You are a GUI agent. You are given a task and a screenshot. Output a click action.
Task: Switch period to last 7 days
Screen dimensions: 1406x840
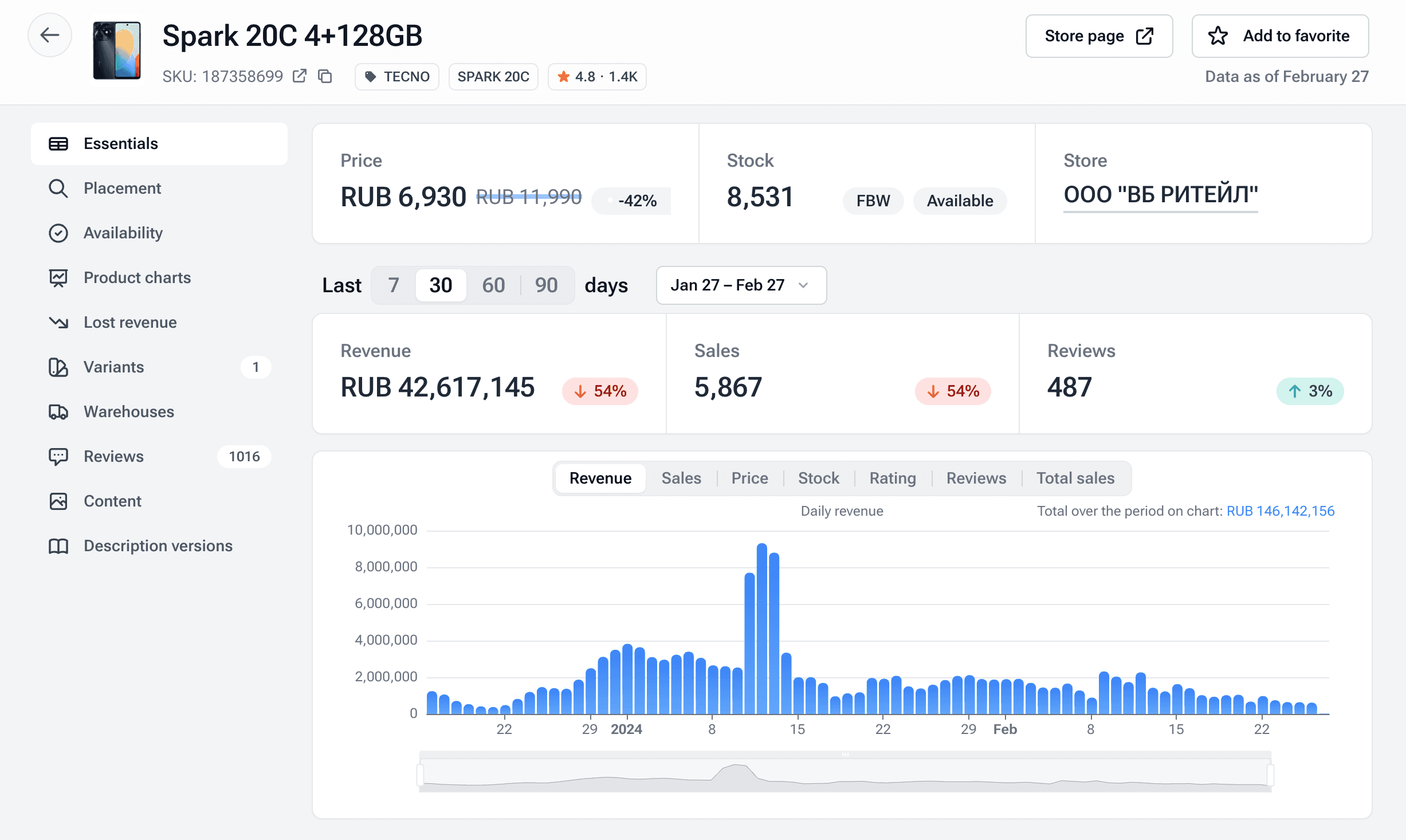coord(393,285)
